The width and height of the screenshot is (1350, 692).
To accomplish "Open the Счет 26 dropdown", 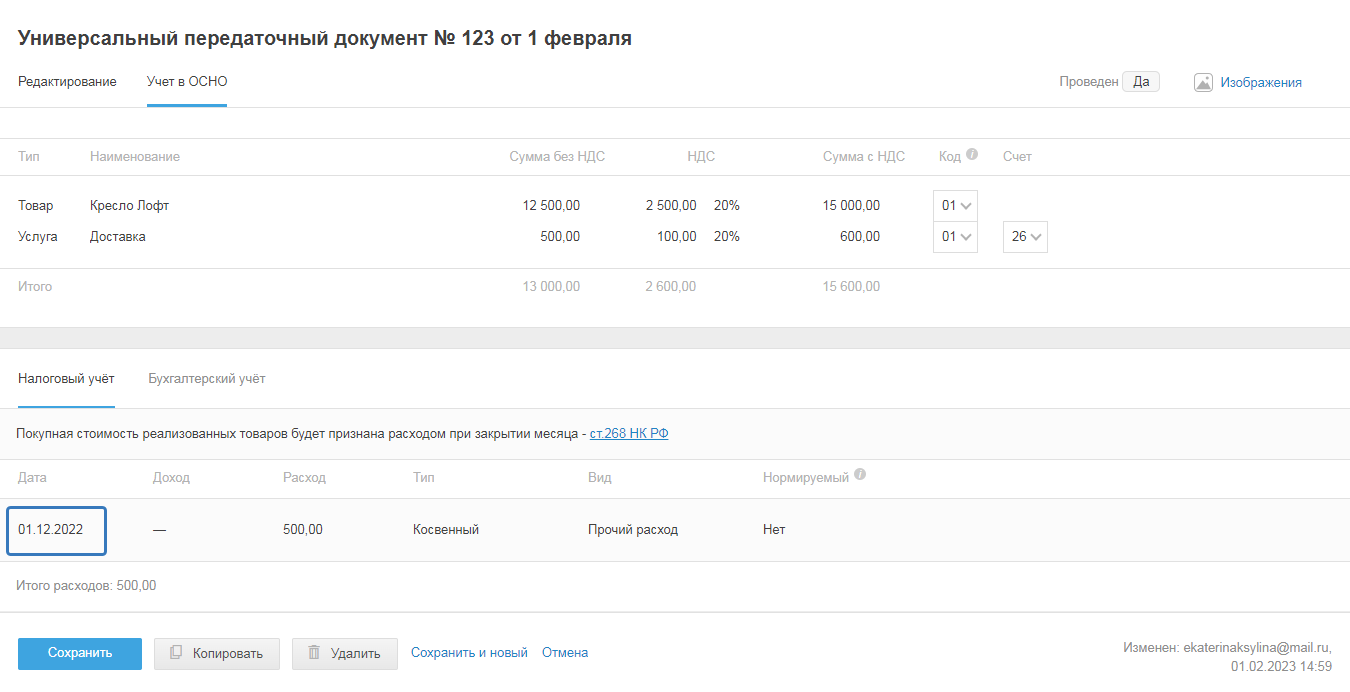I will [x=1025, y=237].
